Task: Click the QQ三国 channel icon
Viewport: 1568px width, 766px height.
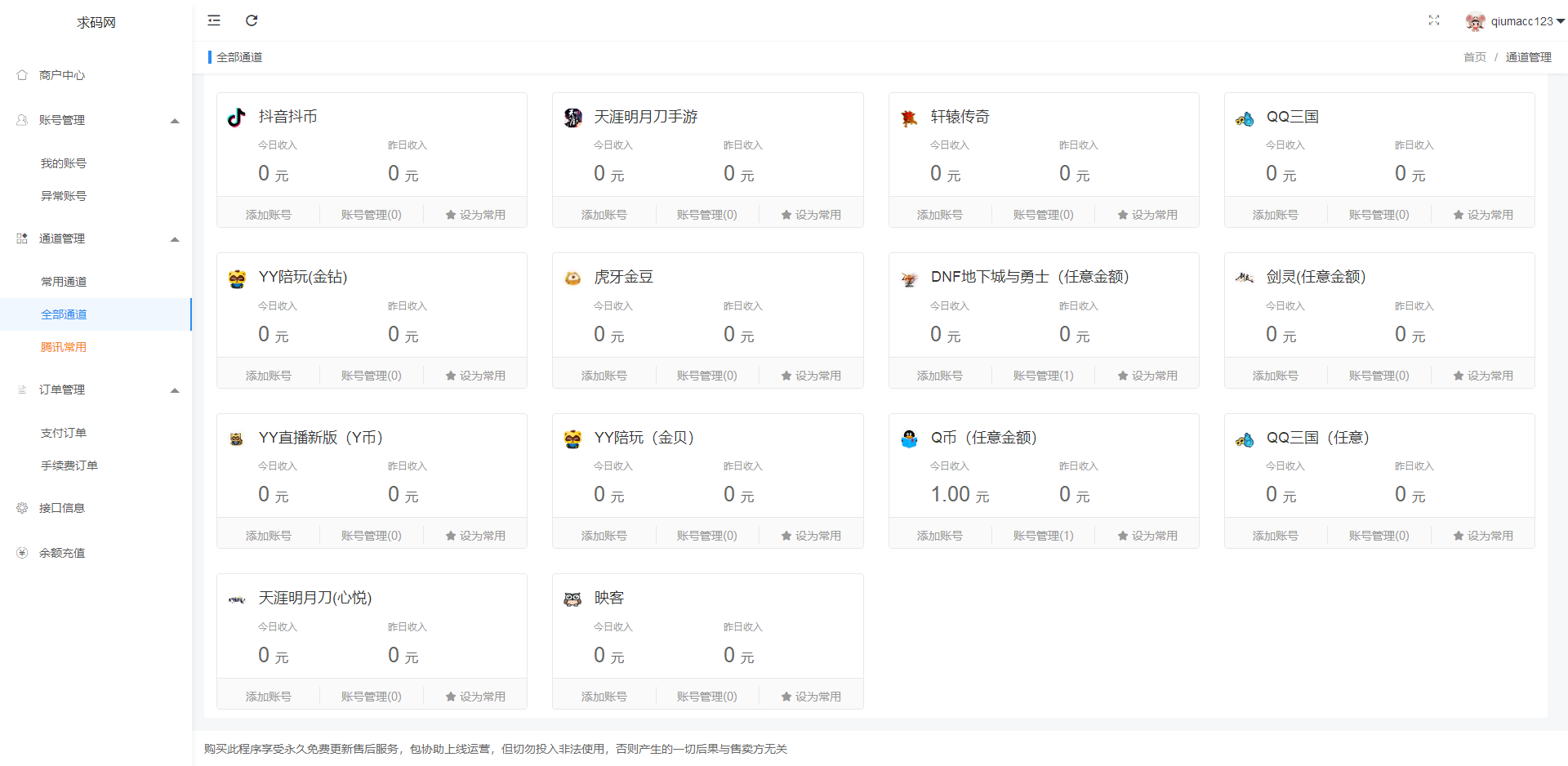Action: [1245, 119]
